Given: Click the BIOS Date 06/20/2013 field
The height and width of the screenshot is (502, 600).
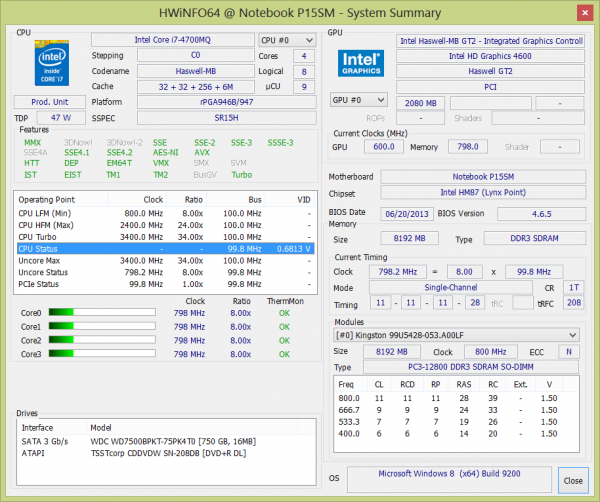Looking at the screenshot, I should tap(407, 214).
